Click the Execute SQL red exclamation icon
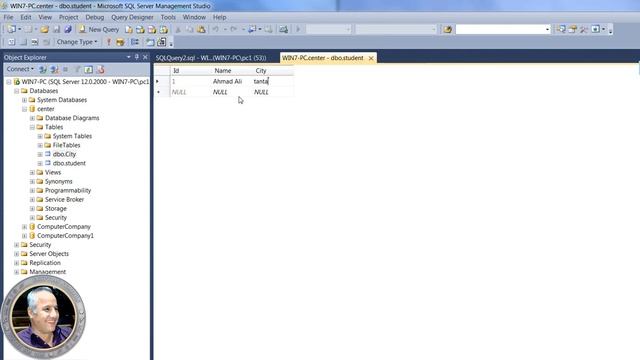This screenshot has height=360, width=640. pyautogui.click(x=109, y=42)
